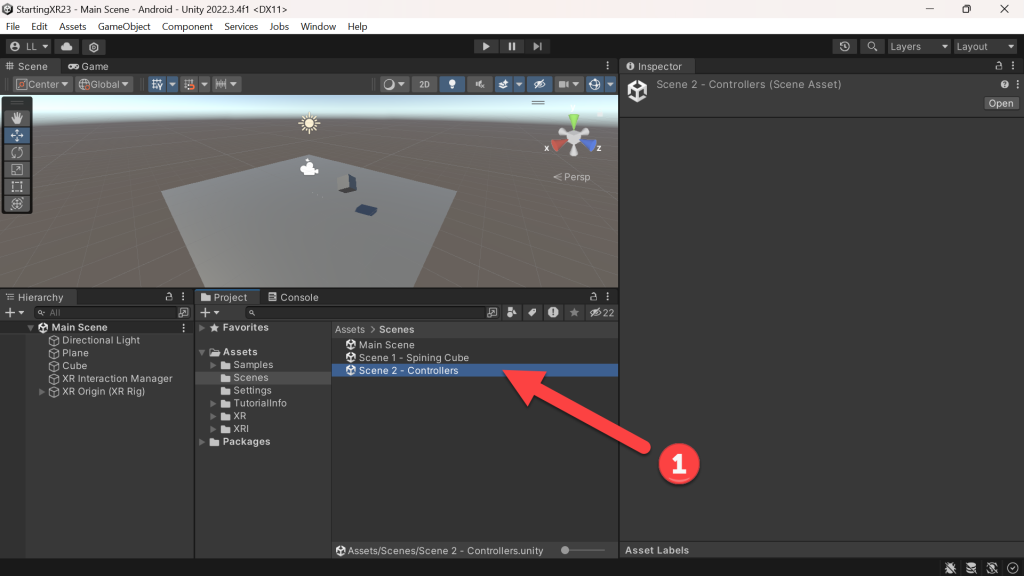Image resolution: width=1024 pixels, height=576 pixels.
Task: Open the Main Scene context menu
Action: click(x=184, y=327)
